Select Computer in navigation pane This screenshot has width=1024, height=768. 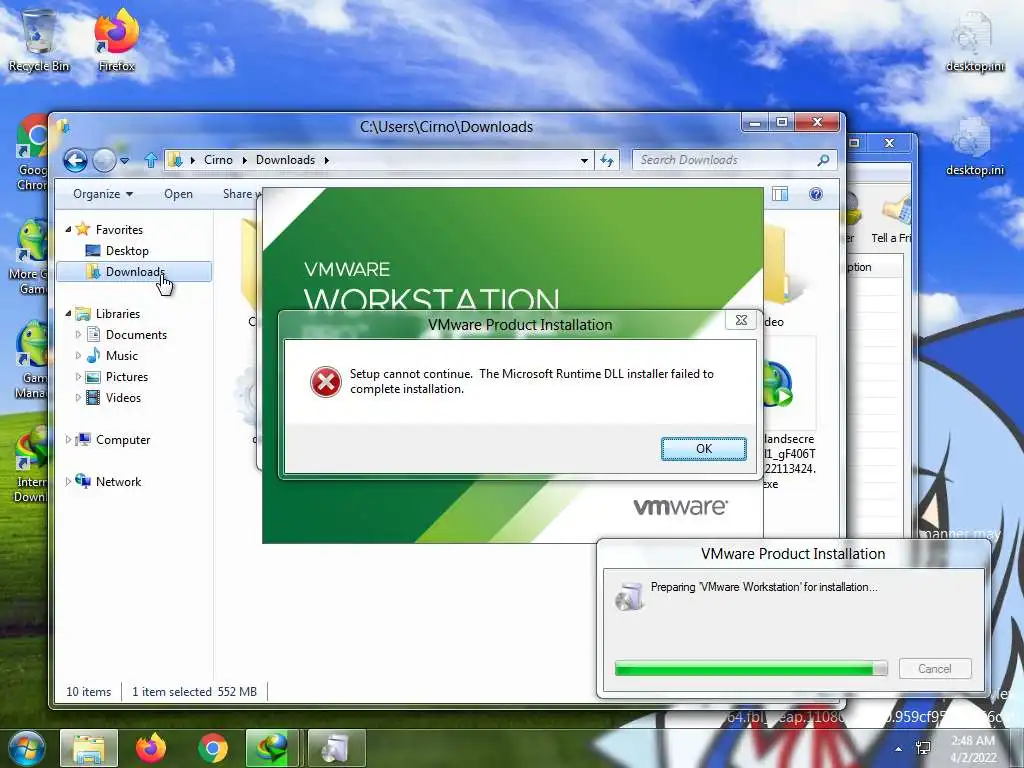point(123,440)
